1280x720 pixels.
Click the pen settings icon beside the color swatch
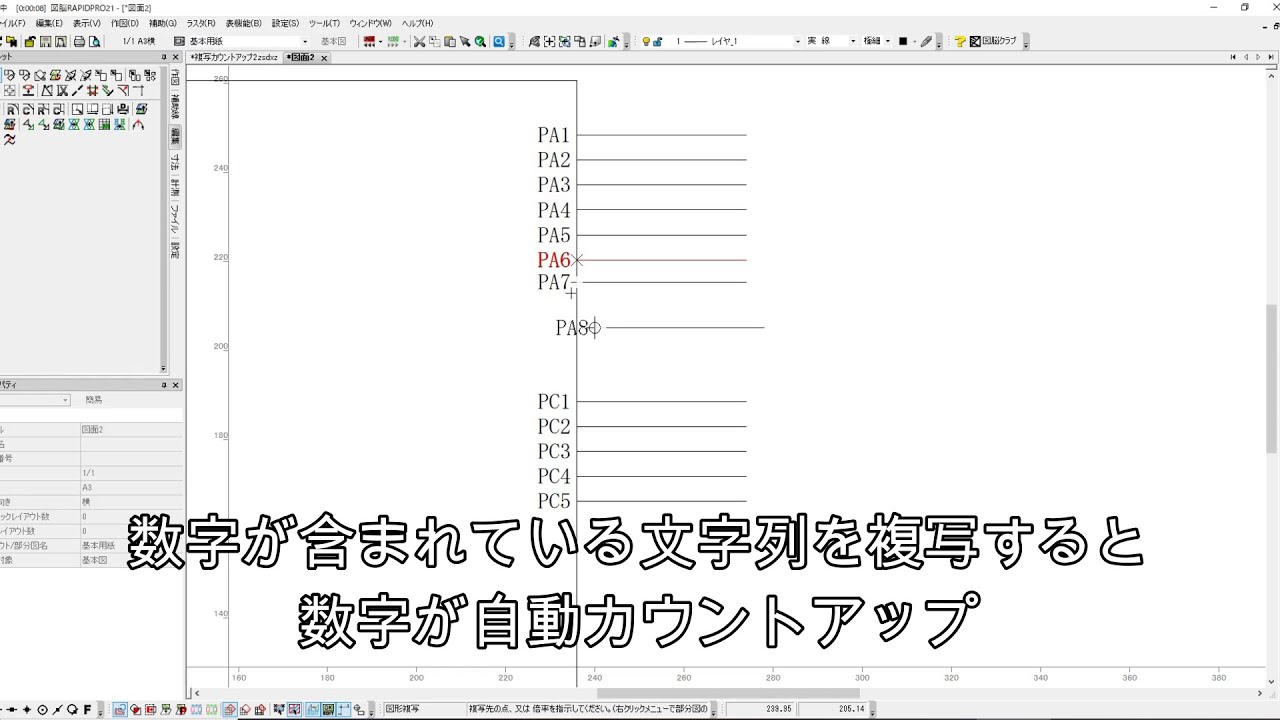[925, 41]
